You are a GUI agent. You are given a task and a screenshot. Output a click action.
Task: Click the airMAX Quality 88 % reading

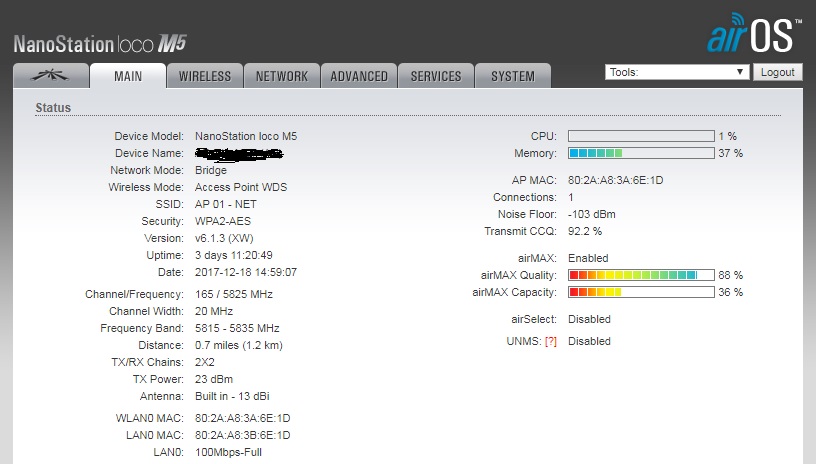pyautogui.click(x=731, y=275)
